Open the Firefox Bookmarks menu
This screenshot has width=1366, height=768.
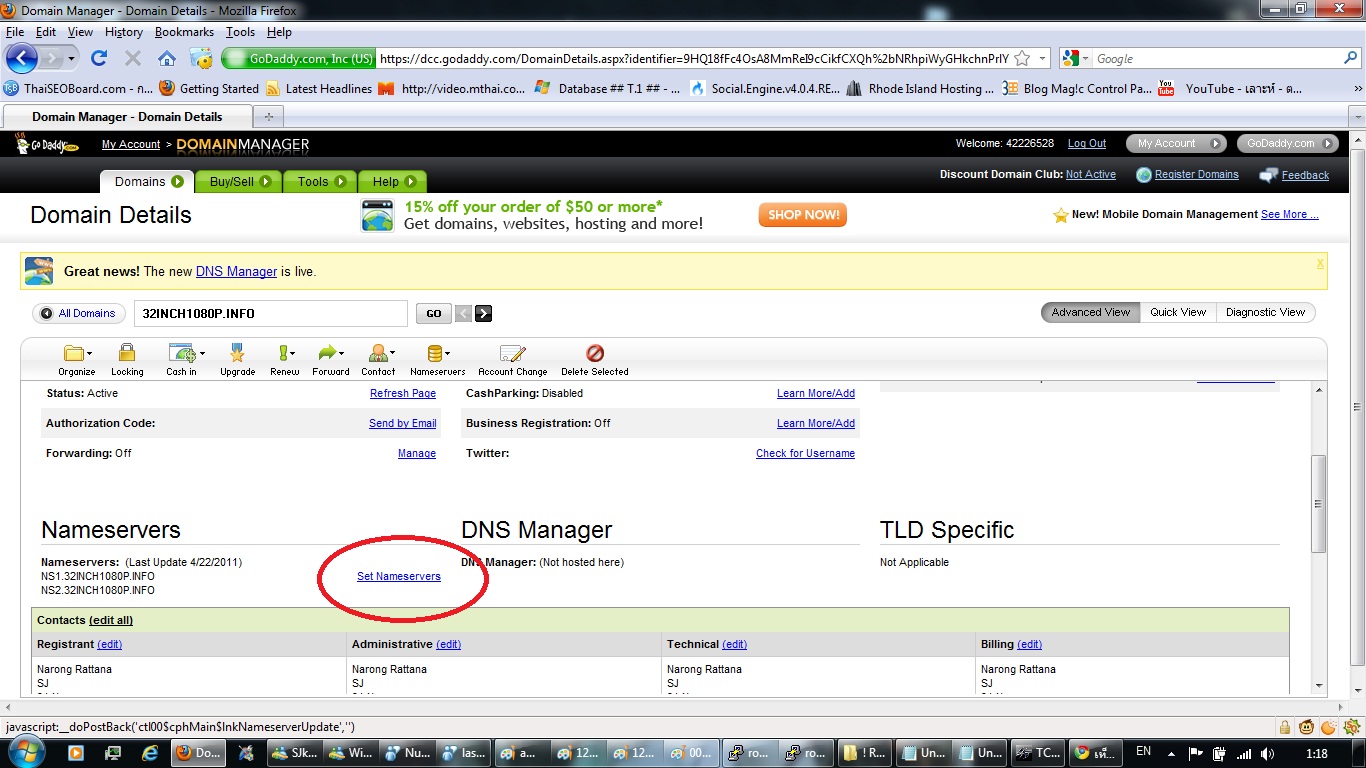(x=184, y=32)
